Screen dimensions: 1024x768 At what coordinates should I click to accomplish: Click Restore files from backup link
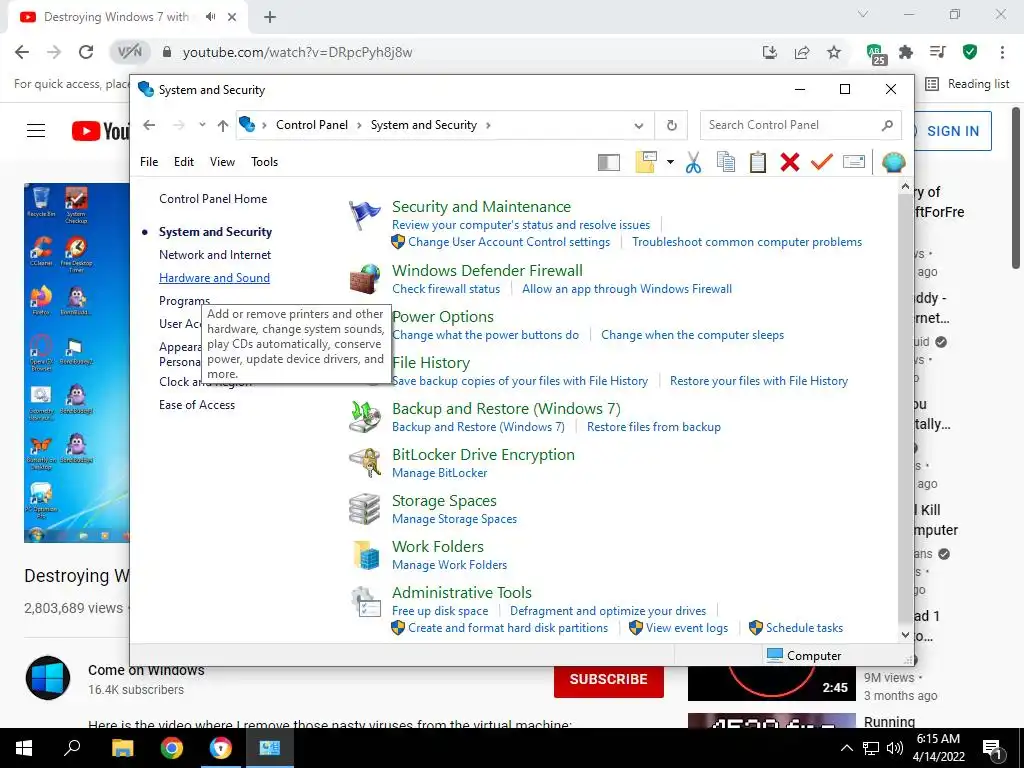(x=654, y=427)
